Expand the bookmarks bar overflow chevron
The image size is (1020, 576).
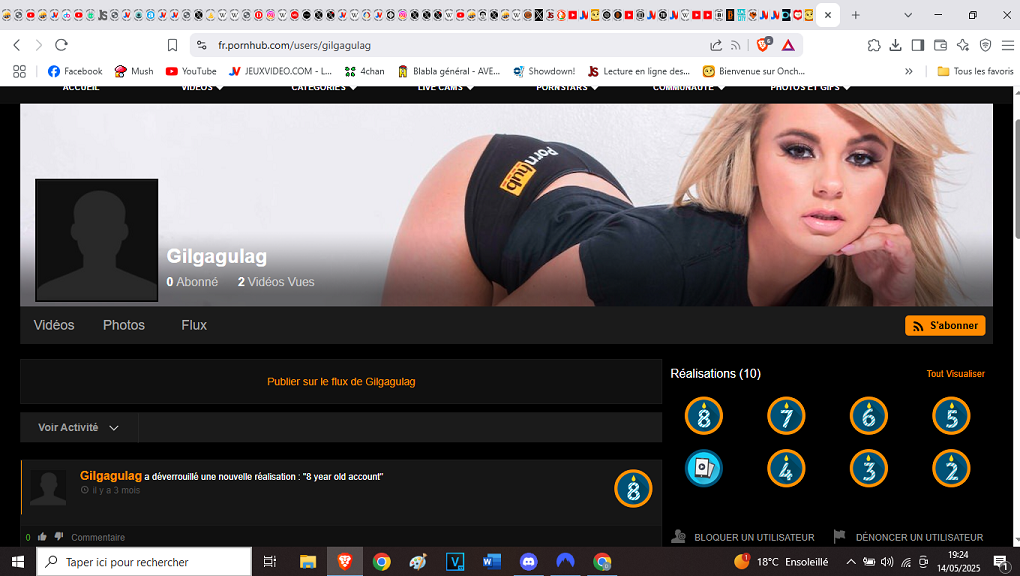(x=908, y=71)
